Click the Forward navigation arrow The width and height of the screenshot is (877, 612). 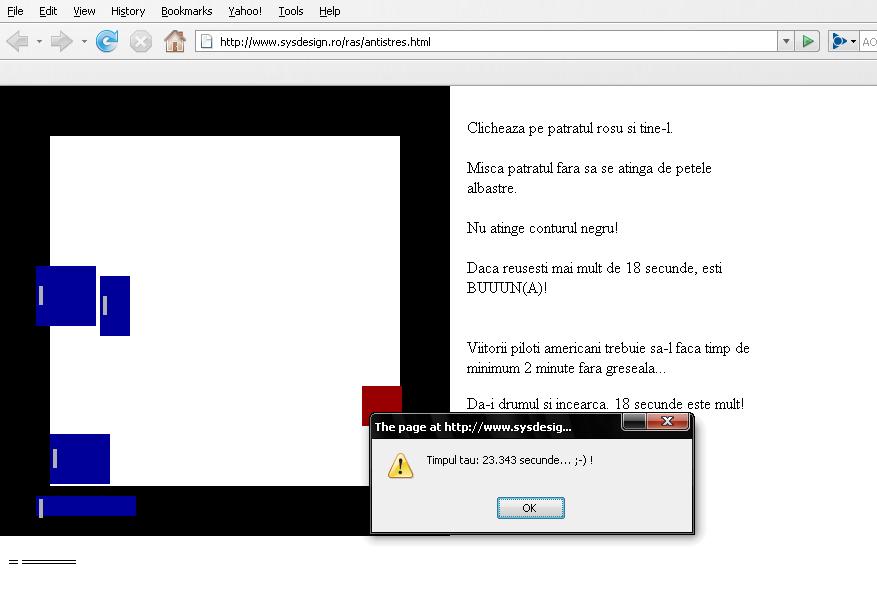[x=61, y=42]
